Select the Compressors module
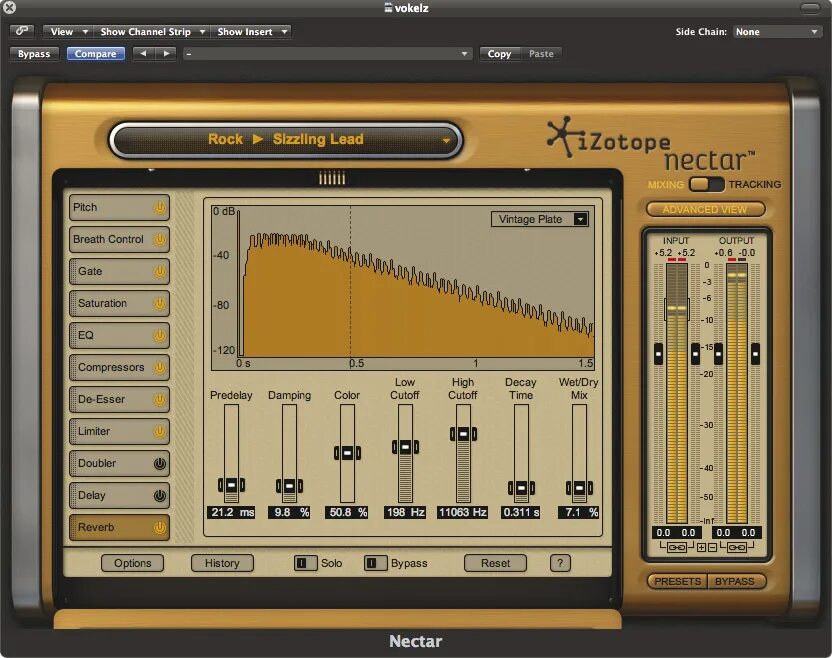The width and height of the screenshot is (832, 658). pos(119,367)
